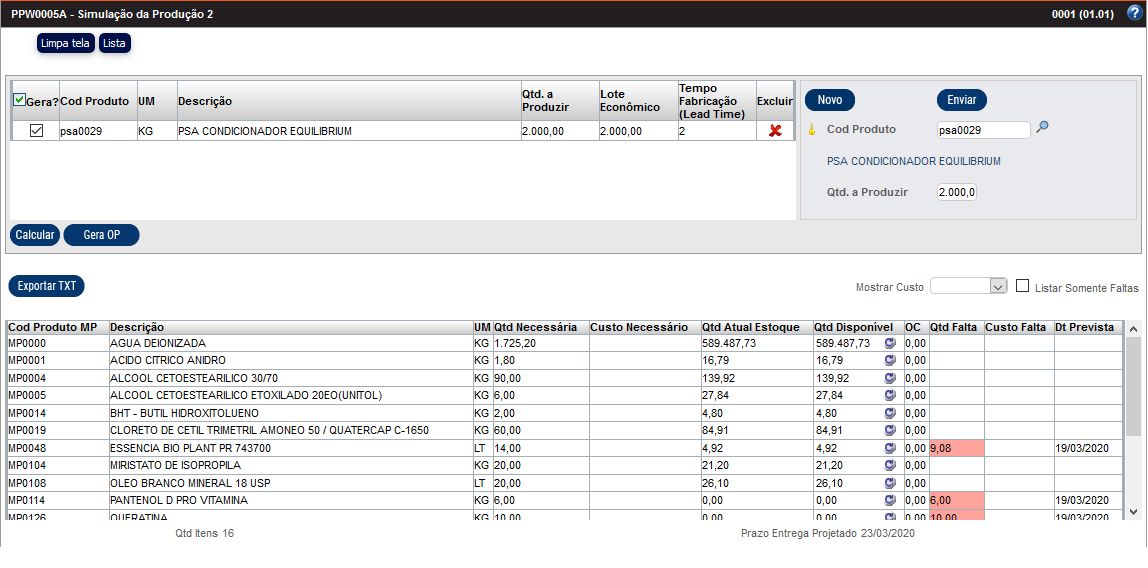Click the red X to delete psa0029 row
The width and height of the screenshot is (1148, 568).
(775, 131)
